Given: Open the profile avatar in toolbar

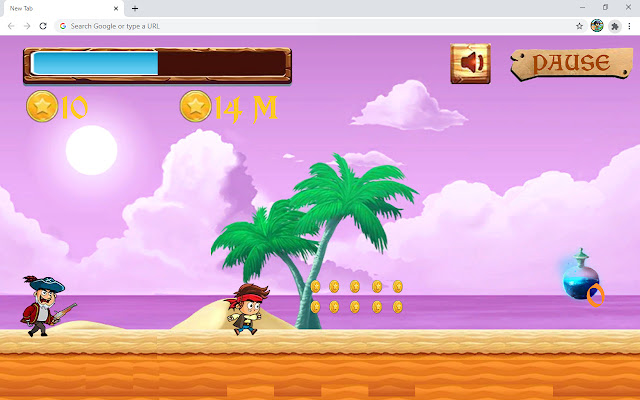Looking at the screenshot, I should click(x=597, y=26).
